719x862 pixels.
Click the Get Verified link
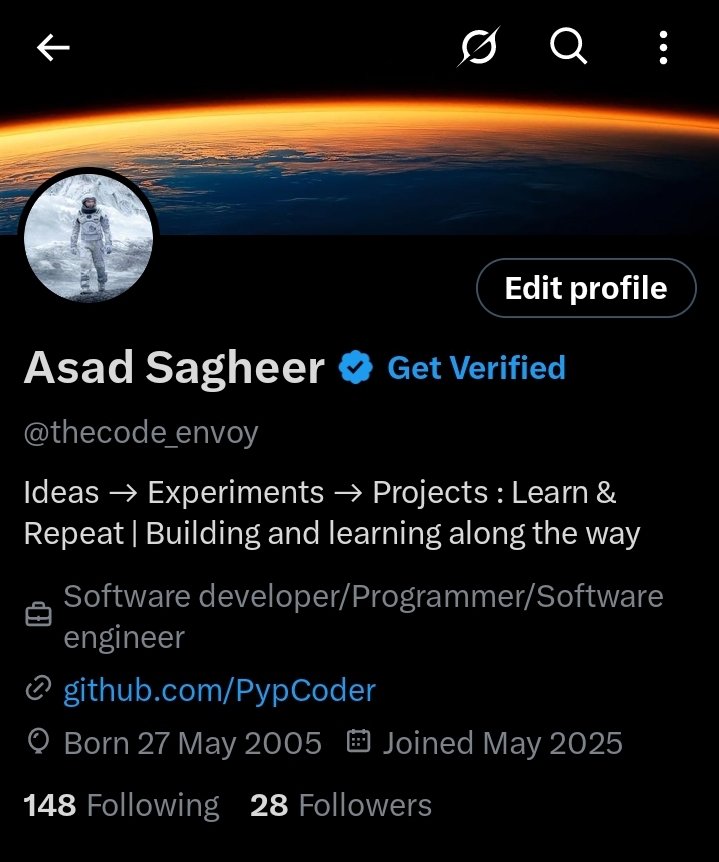[477, 367]
